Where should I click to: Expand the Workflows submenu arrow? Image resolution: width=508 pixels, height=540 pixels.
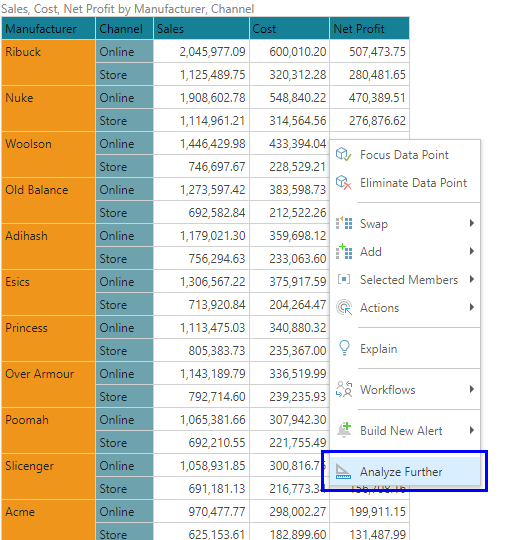tap(471, 389)
